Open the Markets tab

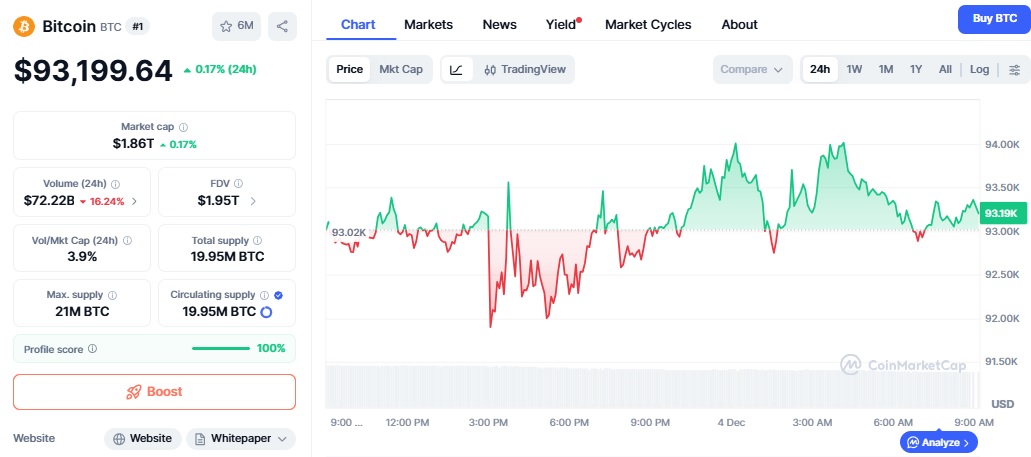point(428,24)
